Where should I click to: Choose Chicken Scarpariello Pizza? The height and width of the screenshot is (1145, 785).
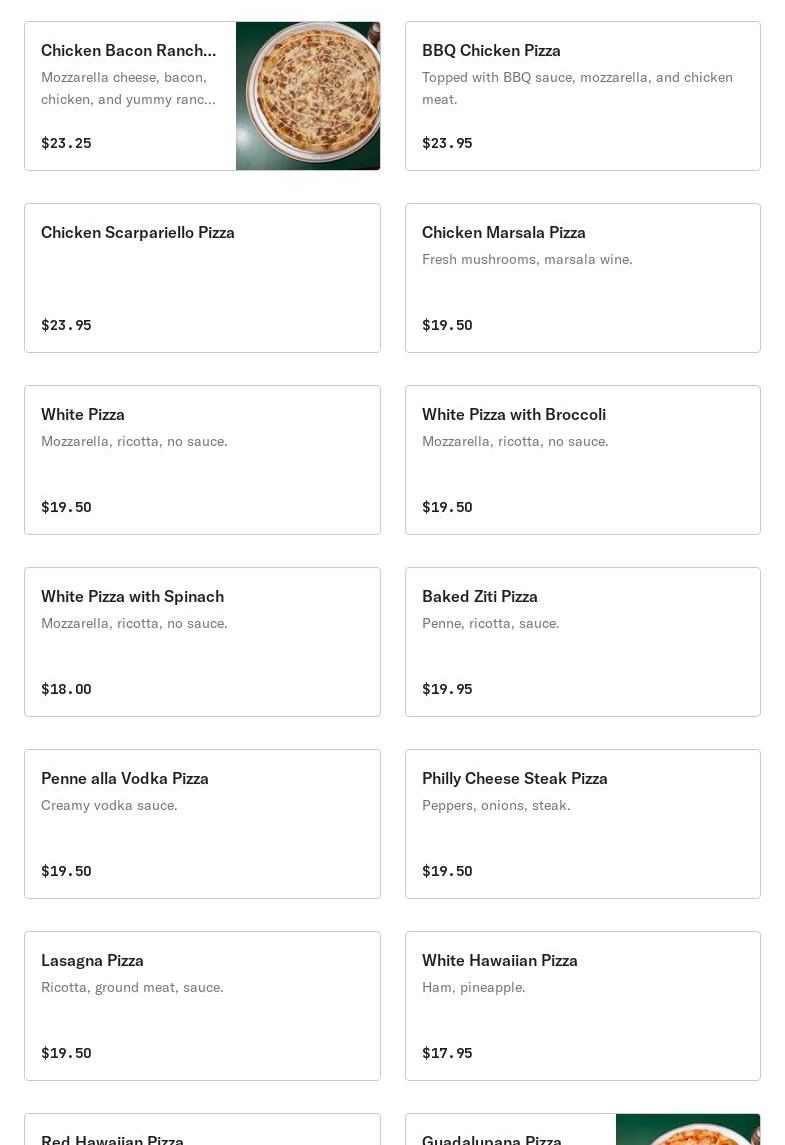[x=202, y=277]
